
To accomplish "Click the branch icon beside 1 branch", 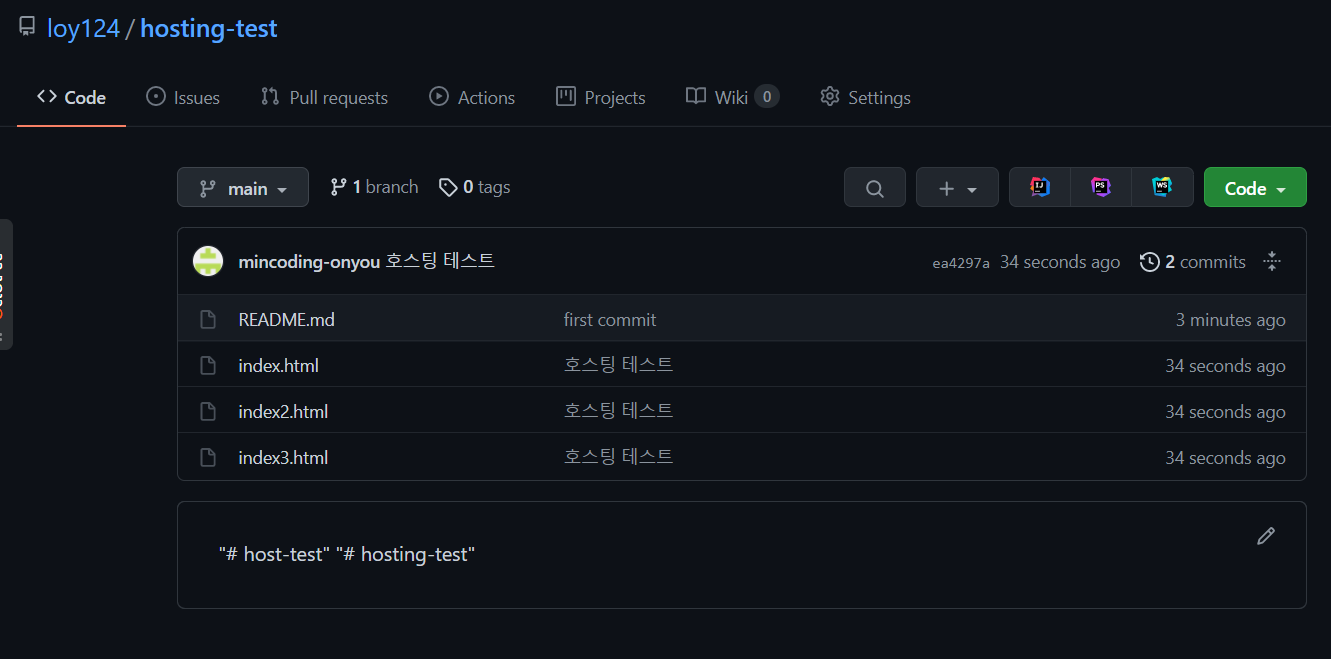I will pos(339,187).
